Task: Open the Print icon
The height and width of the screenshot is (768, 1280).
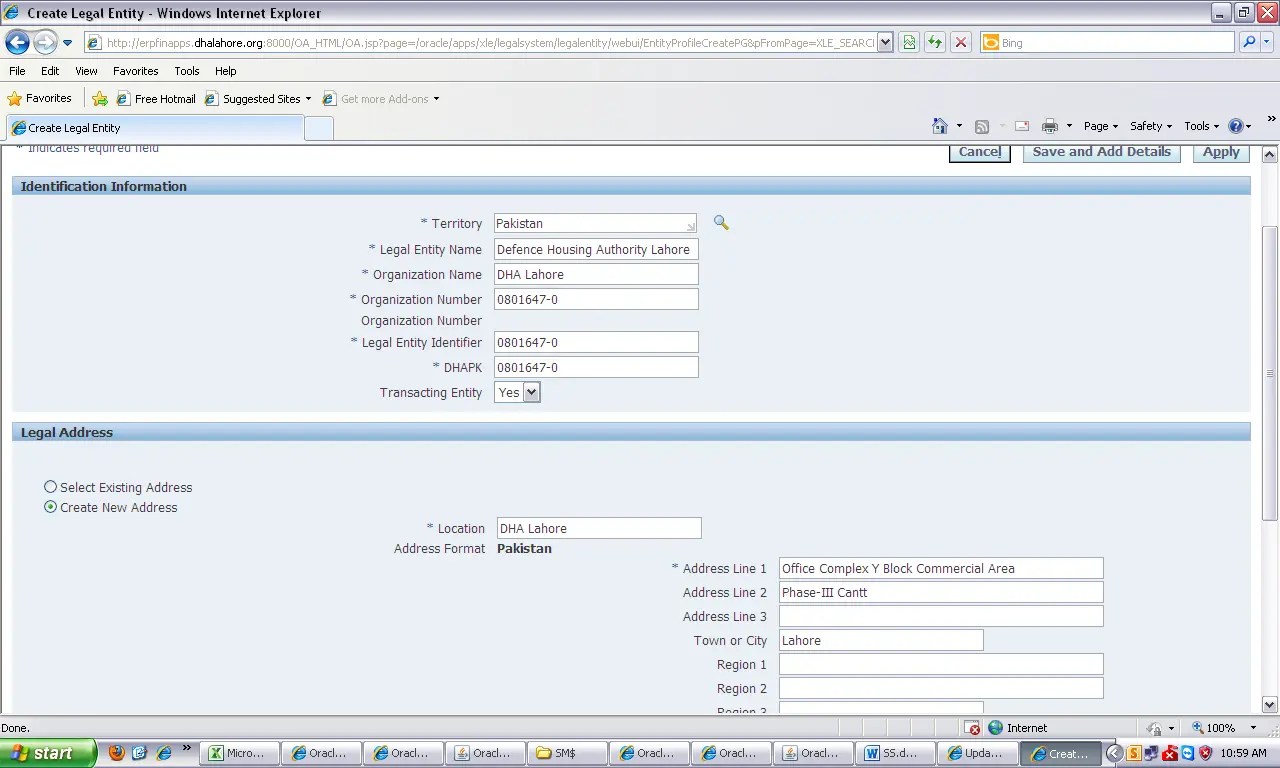Action: tap(1050, 126)
